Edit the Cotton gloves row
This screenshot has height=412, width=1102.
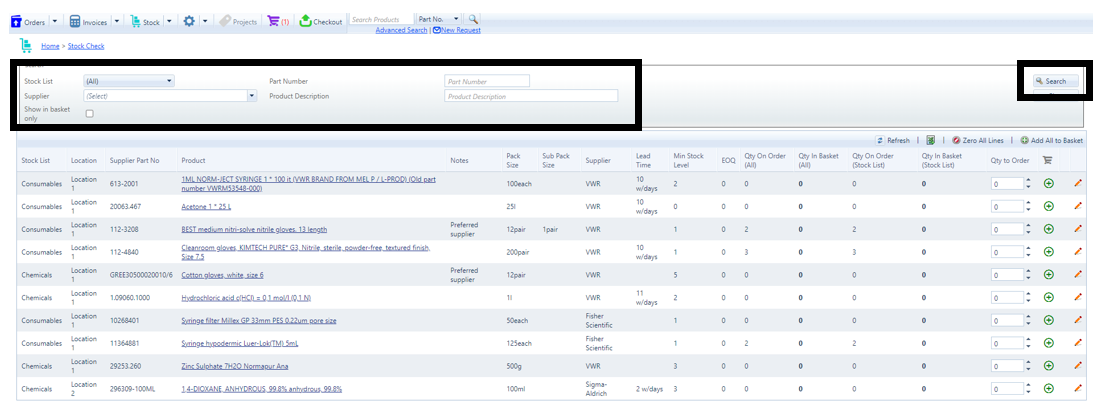click(x=1077, y=275)
